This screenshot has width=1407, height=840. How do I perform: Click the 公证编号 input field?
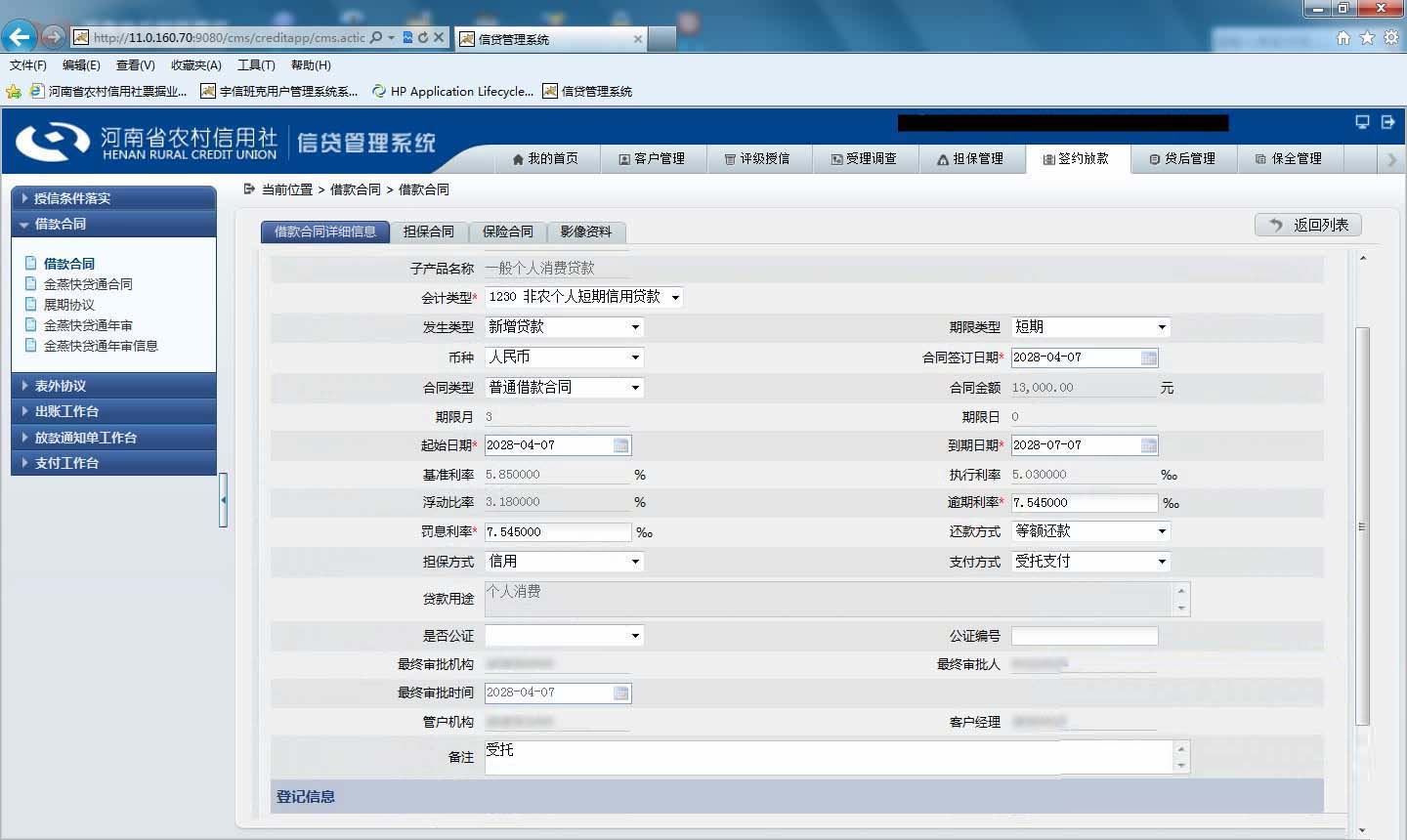(x=1085, y=637)
